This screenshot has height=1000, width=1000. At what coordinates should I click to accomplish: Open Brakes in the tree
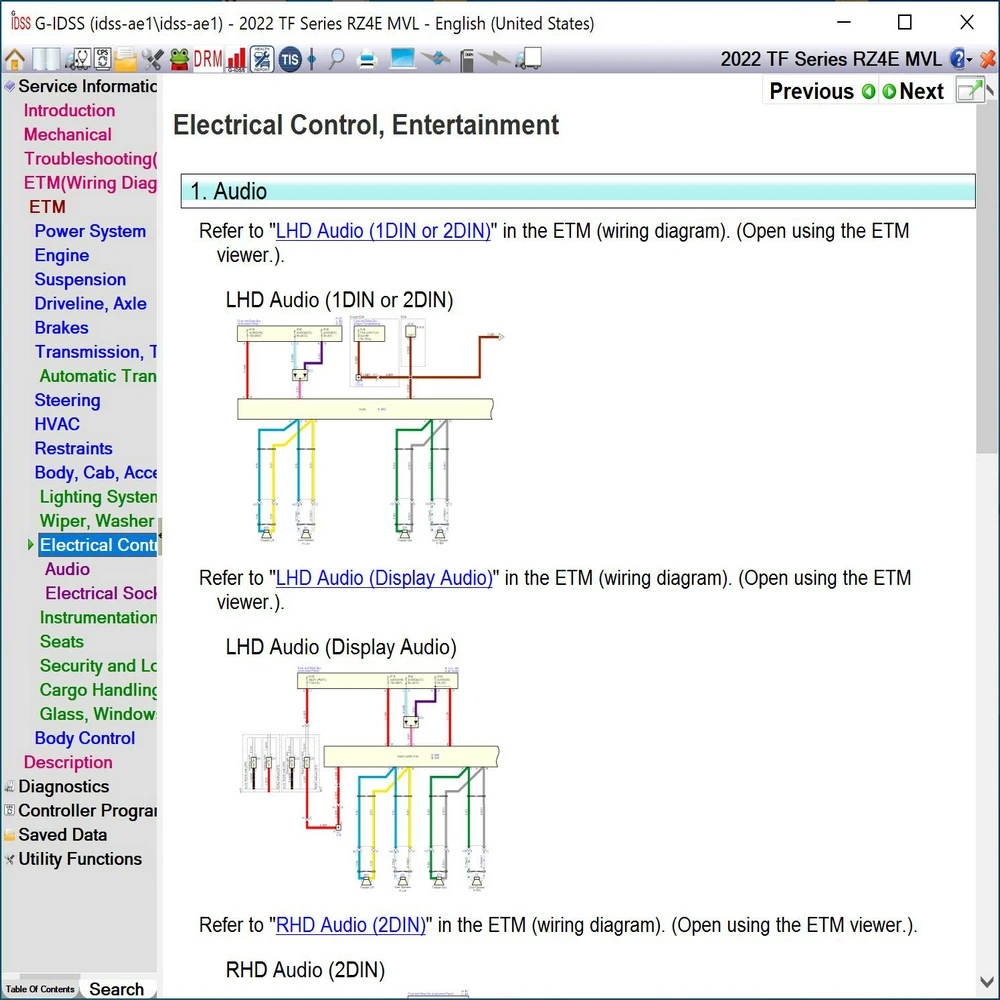(x=61, y=328)
